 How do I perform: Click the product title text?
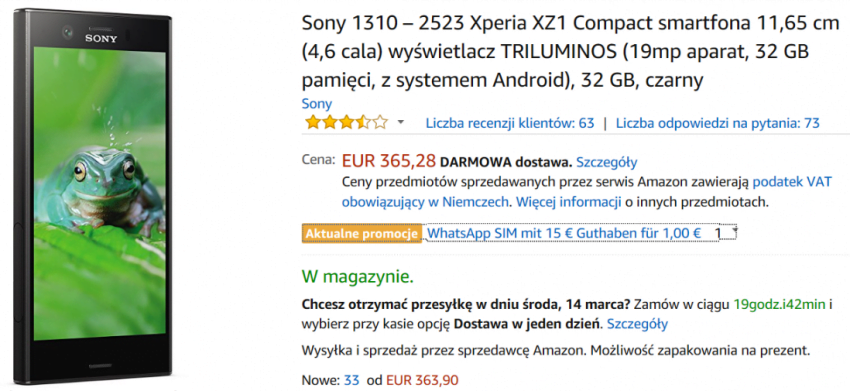(x=570, y=52)
